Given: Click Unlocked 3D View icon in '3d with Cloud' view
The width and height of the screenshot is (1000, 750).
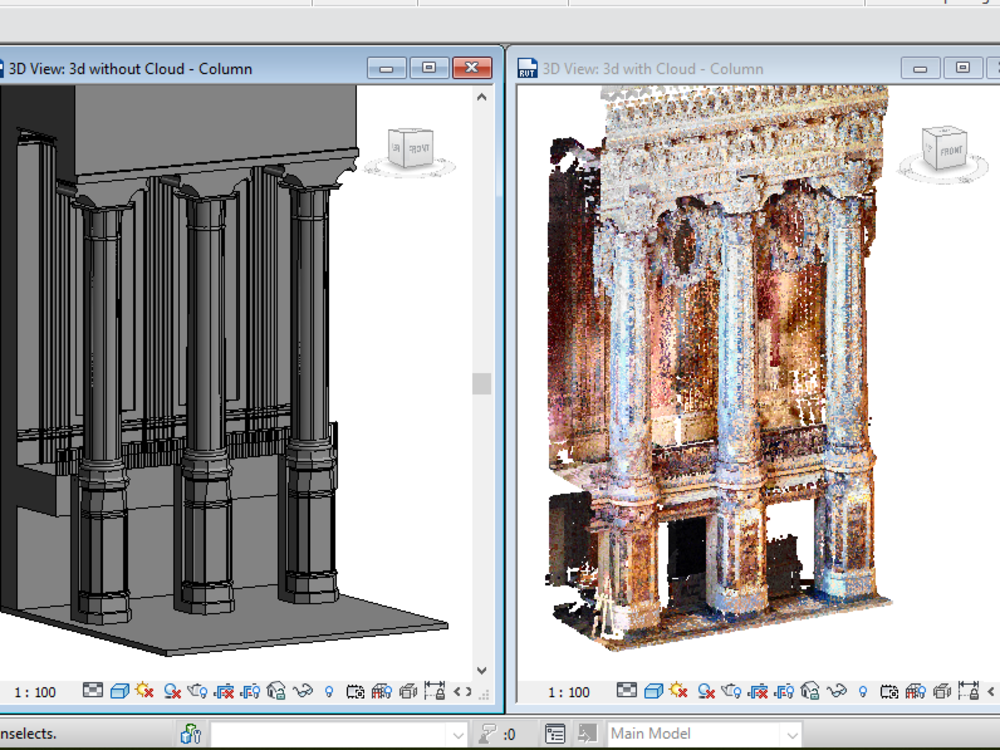Looking at the screenshot, I should tap(810, 691).
